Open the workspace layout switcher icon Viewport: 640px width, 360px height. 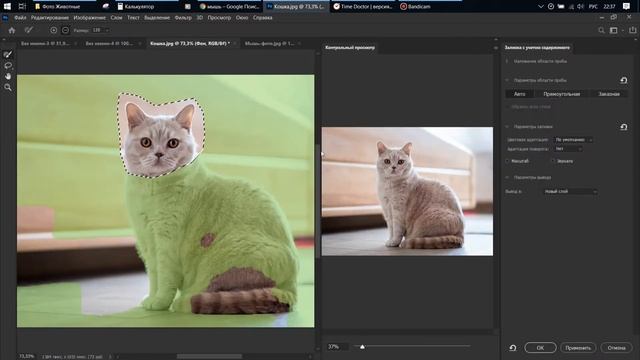click(x=613, y=30)
